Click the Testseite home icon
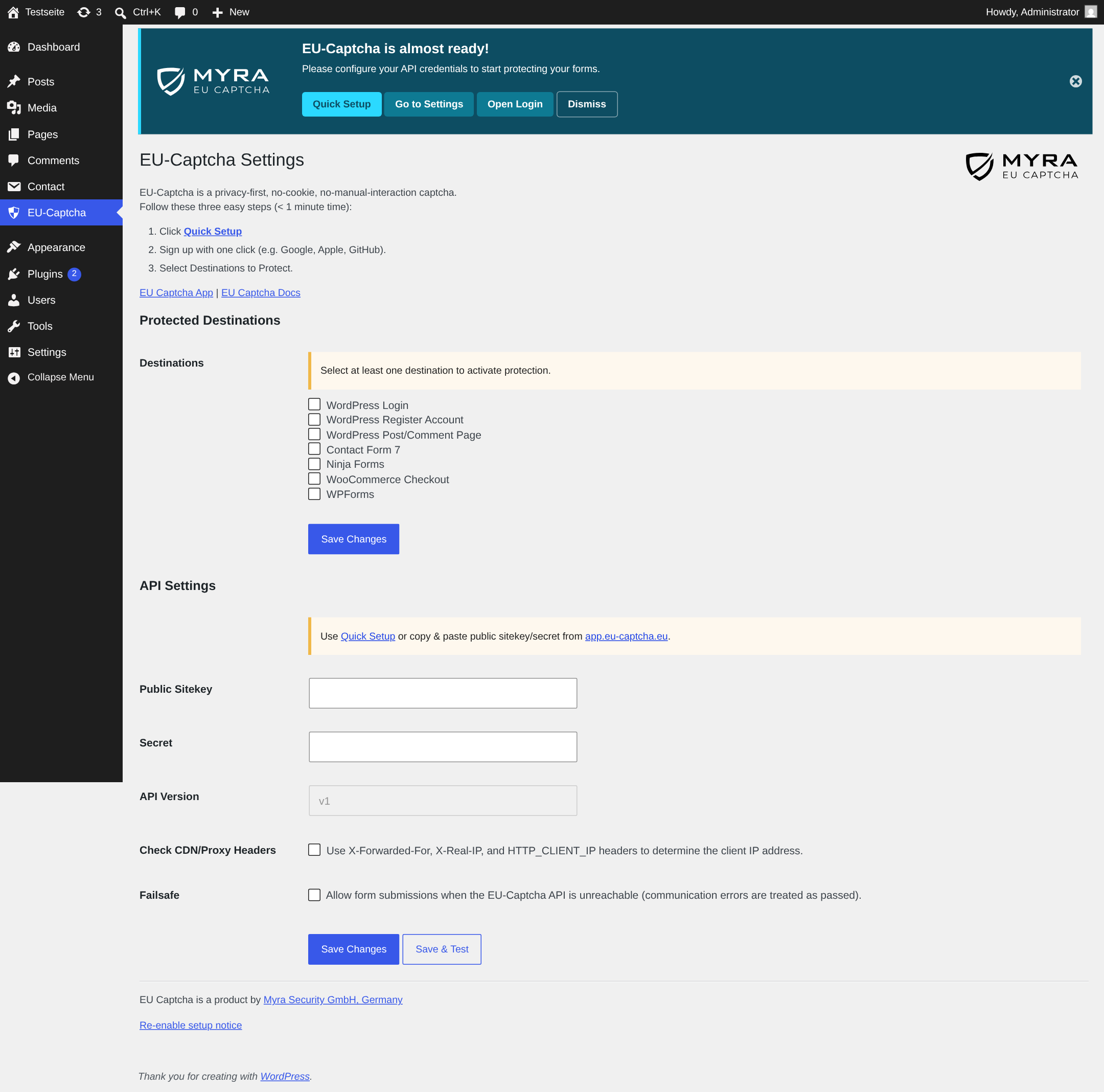The image size is (1104, 1092). coord(13,12)
